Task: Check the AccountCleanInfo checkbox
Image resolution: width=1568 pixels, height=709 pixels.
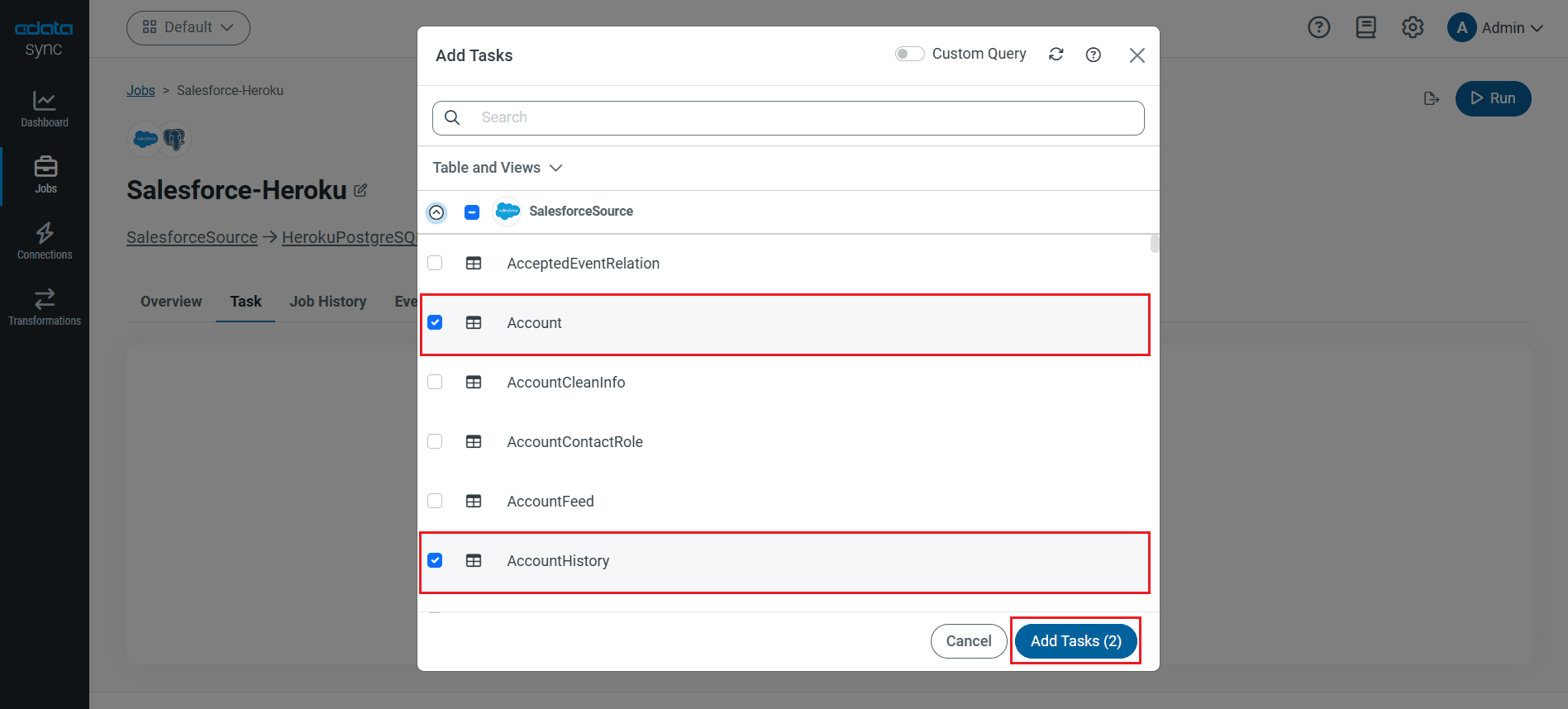Action: (x=435, y=382)
